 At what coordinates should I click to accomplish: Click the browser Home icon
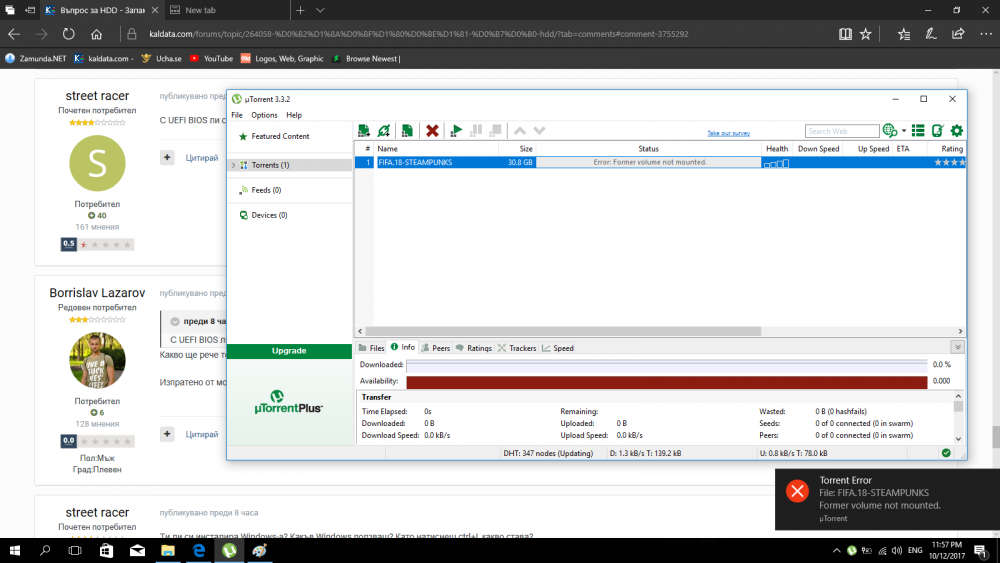tap(96, 34)
